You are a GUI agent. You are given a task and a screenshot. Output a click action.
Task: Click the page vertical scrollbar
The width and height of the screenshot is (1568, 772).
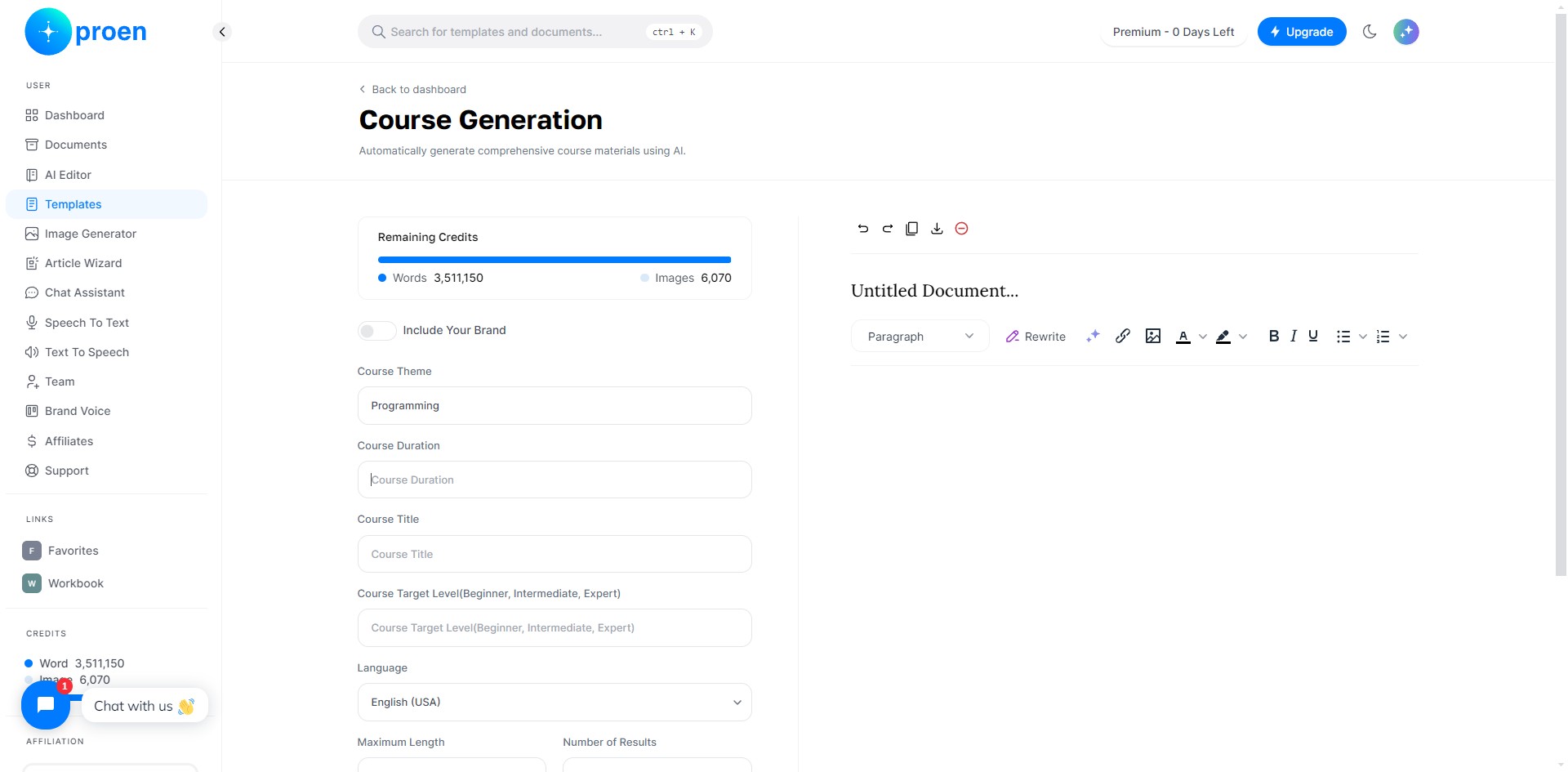[x=1561, y=294]
